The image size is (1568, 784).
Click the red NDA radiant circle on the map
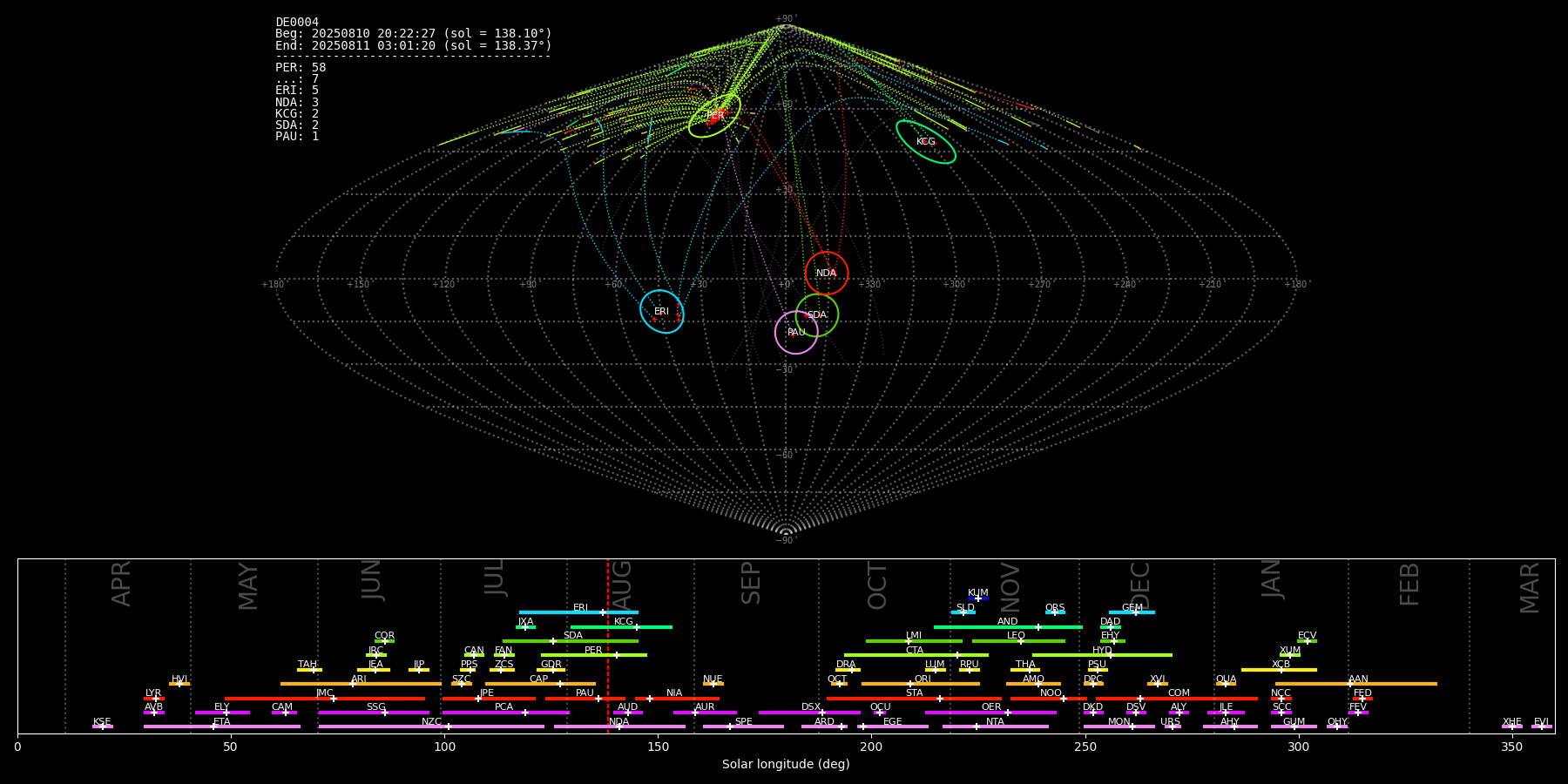827,273
